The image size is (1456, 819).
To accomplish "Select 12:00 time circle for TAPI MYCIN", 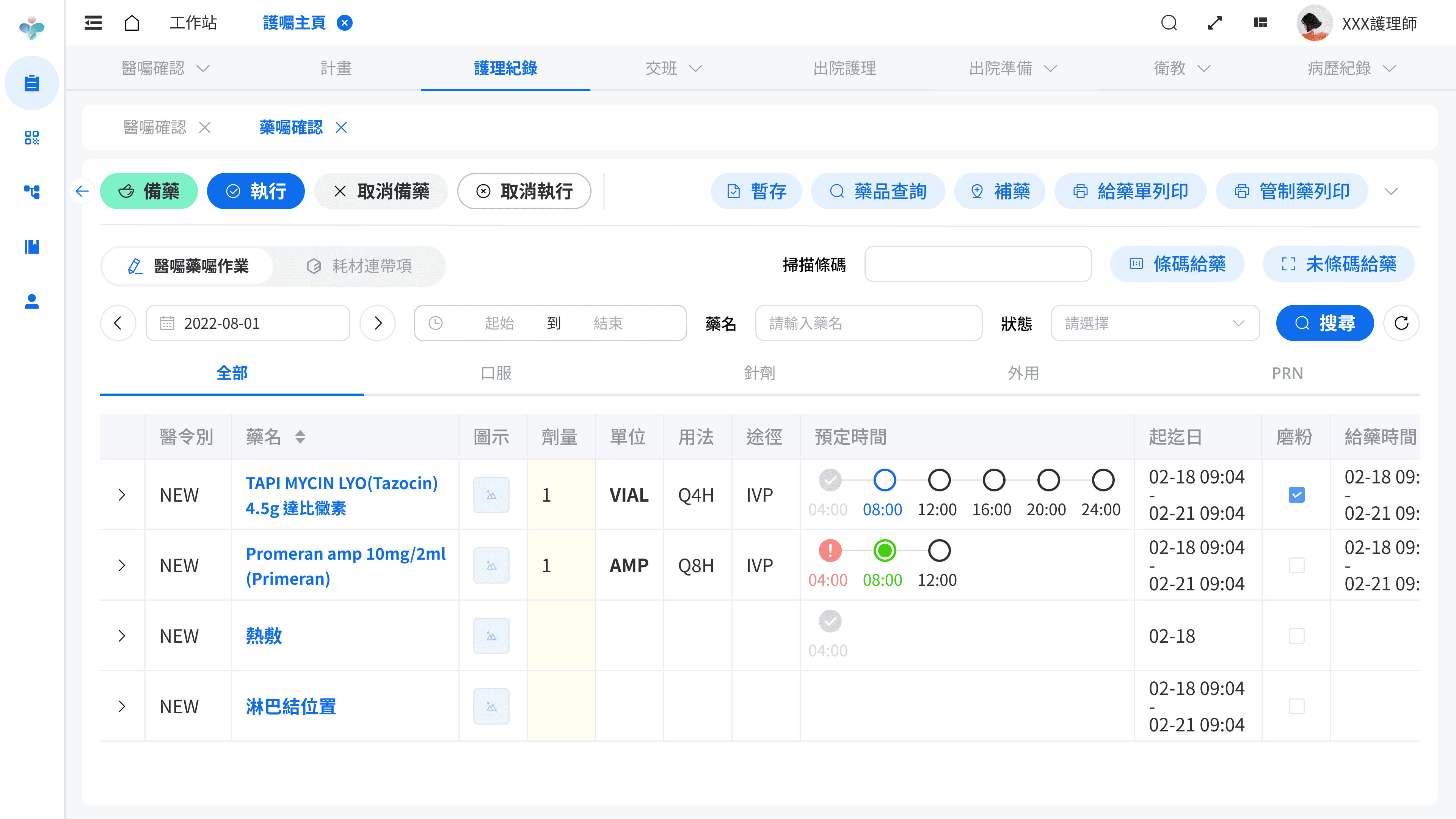I will click(x=939, y=480).
